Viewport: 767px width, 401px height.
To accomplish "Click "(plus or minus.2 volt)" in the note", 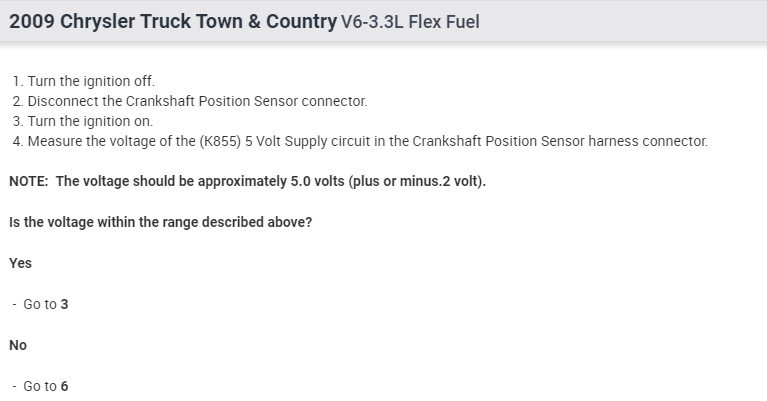I will pos(420,181).
